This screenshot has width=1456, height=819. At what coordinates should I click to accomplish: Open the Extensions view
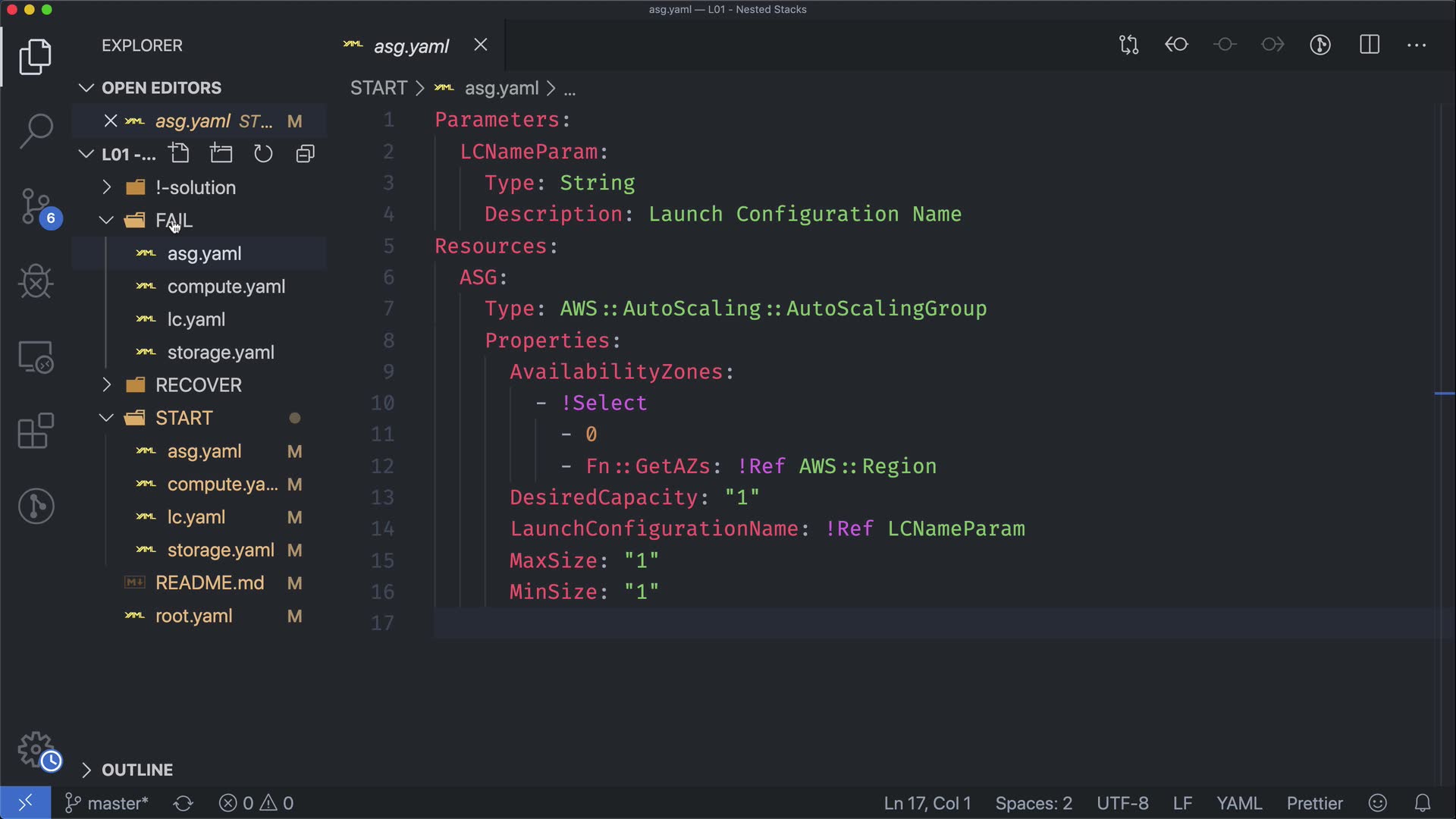coord(36,431)
